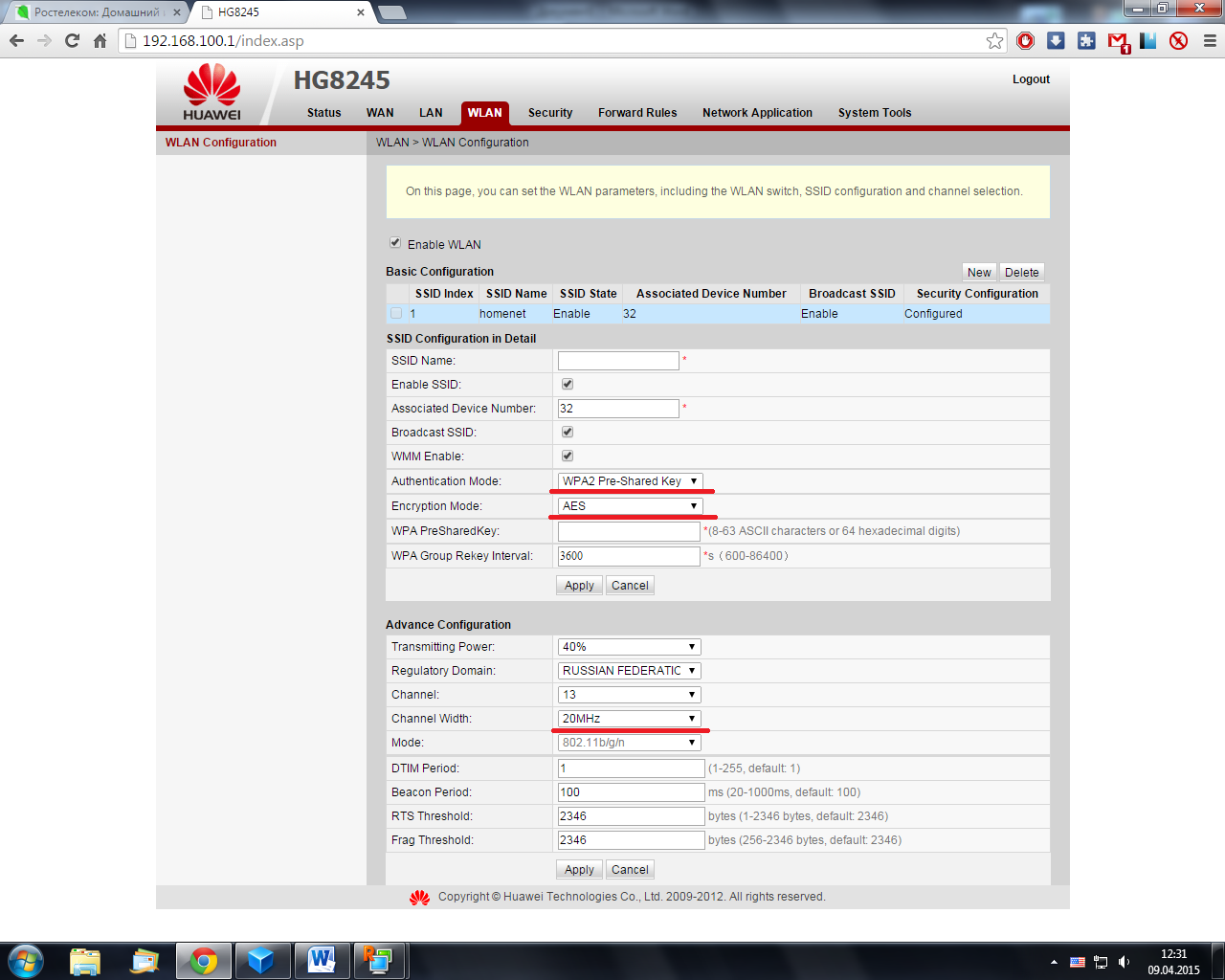Click the AdBlock stop-hand extension icon

pos(1026,41)
